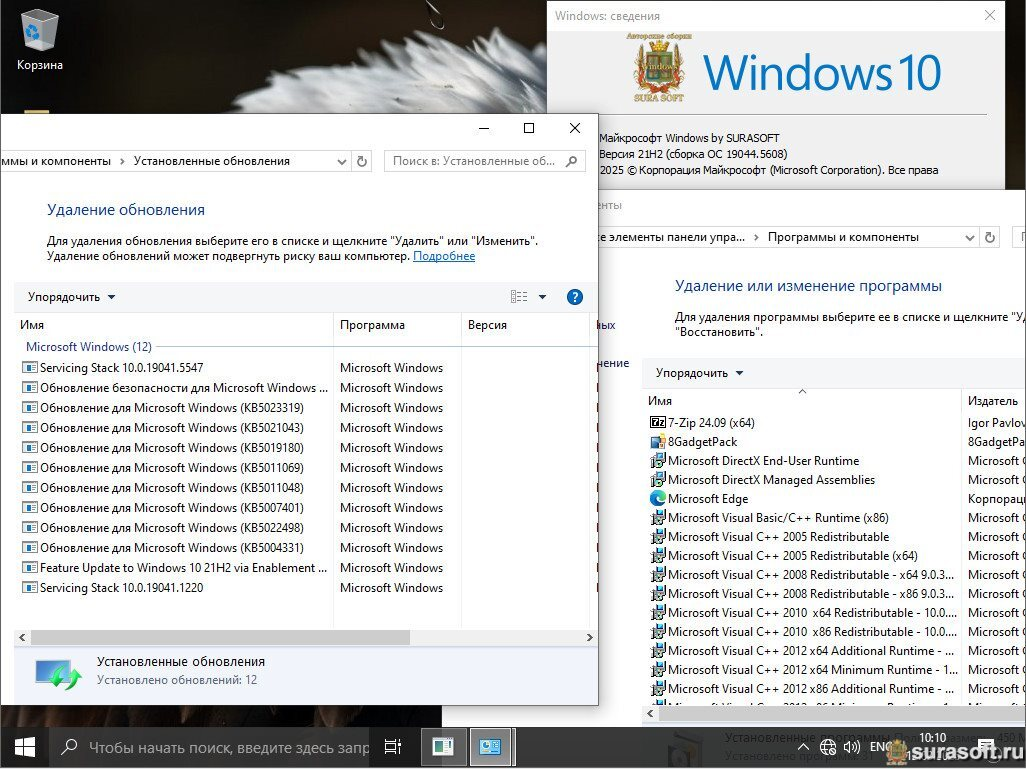Click the taskbar search box
This screenshot has width=1026, height=769.
[x=211, y=747]
